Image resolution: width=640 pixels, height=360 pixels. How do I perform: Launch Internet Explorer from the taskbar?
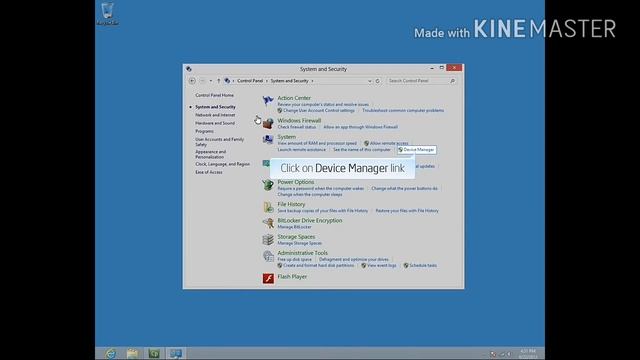[111, 353]
